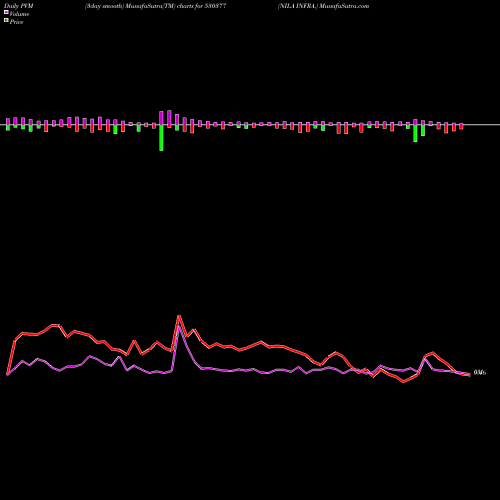Click the 'Volume' legend label
Screen dimensions: 500x500
(19, 14)
